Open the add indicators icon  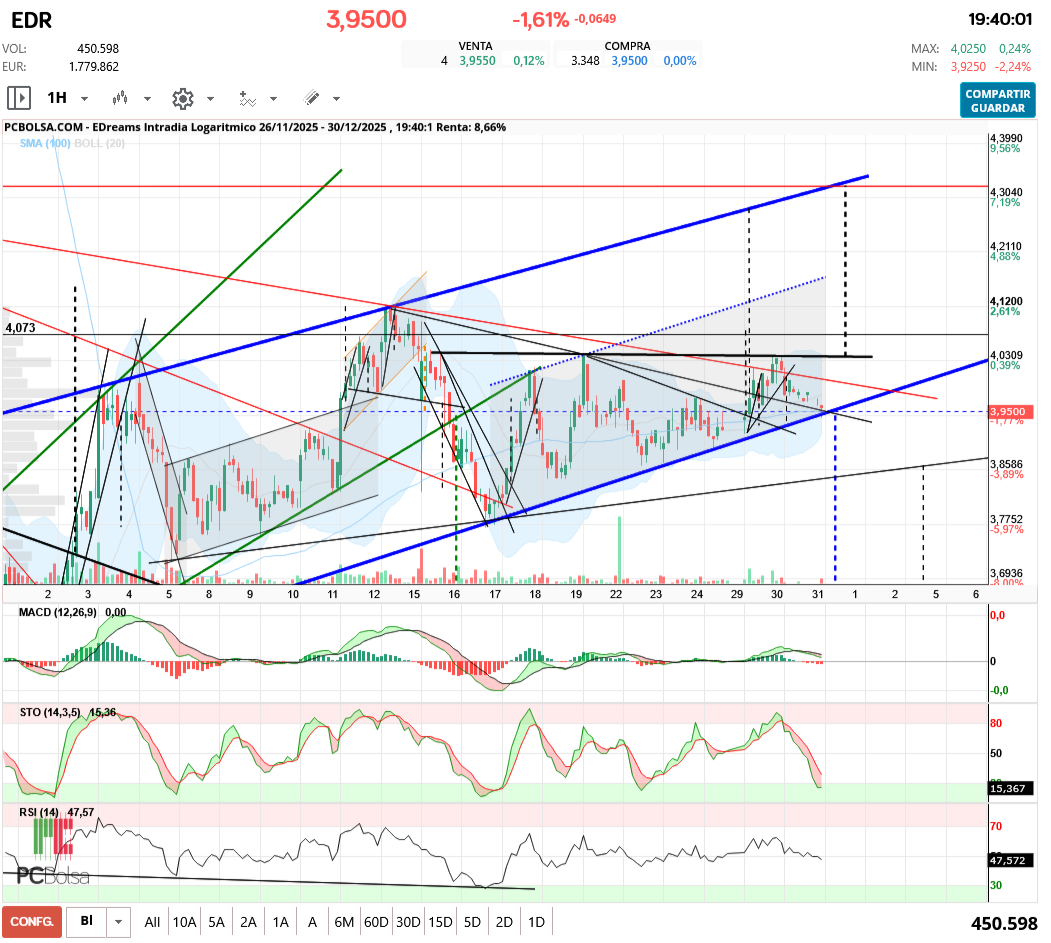[x=247, y=99]
